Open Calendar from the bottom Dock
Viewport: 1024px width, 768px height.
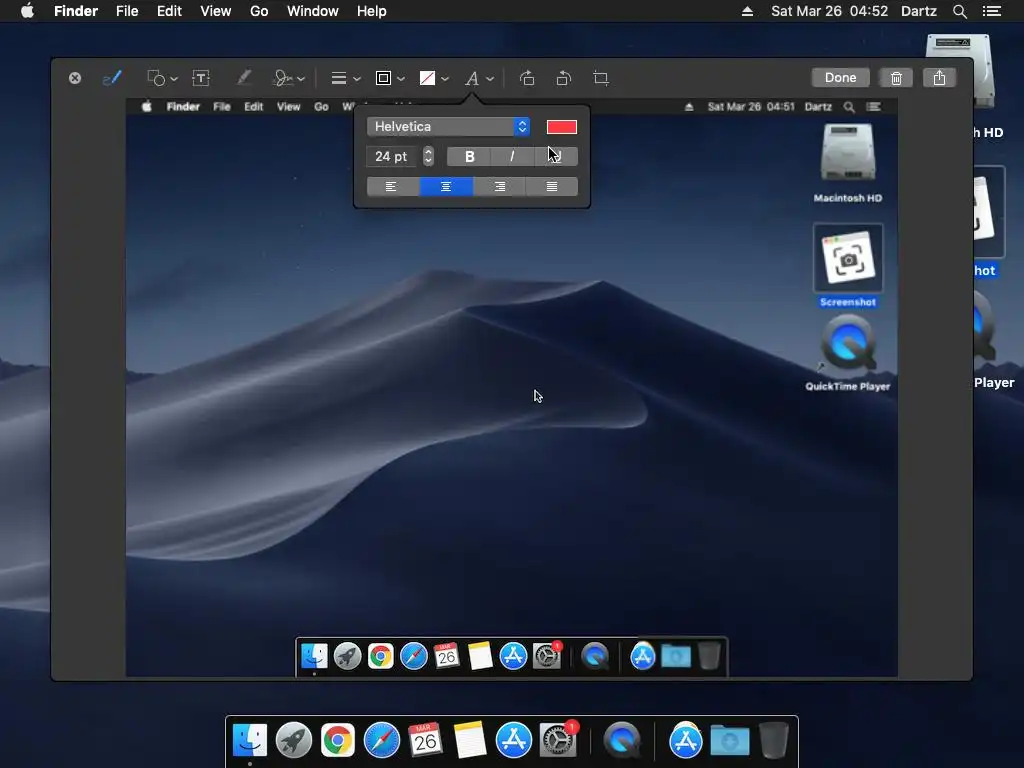(425, 740)
